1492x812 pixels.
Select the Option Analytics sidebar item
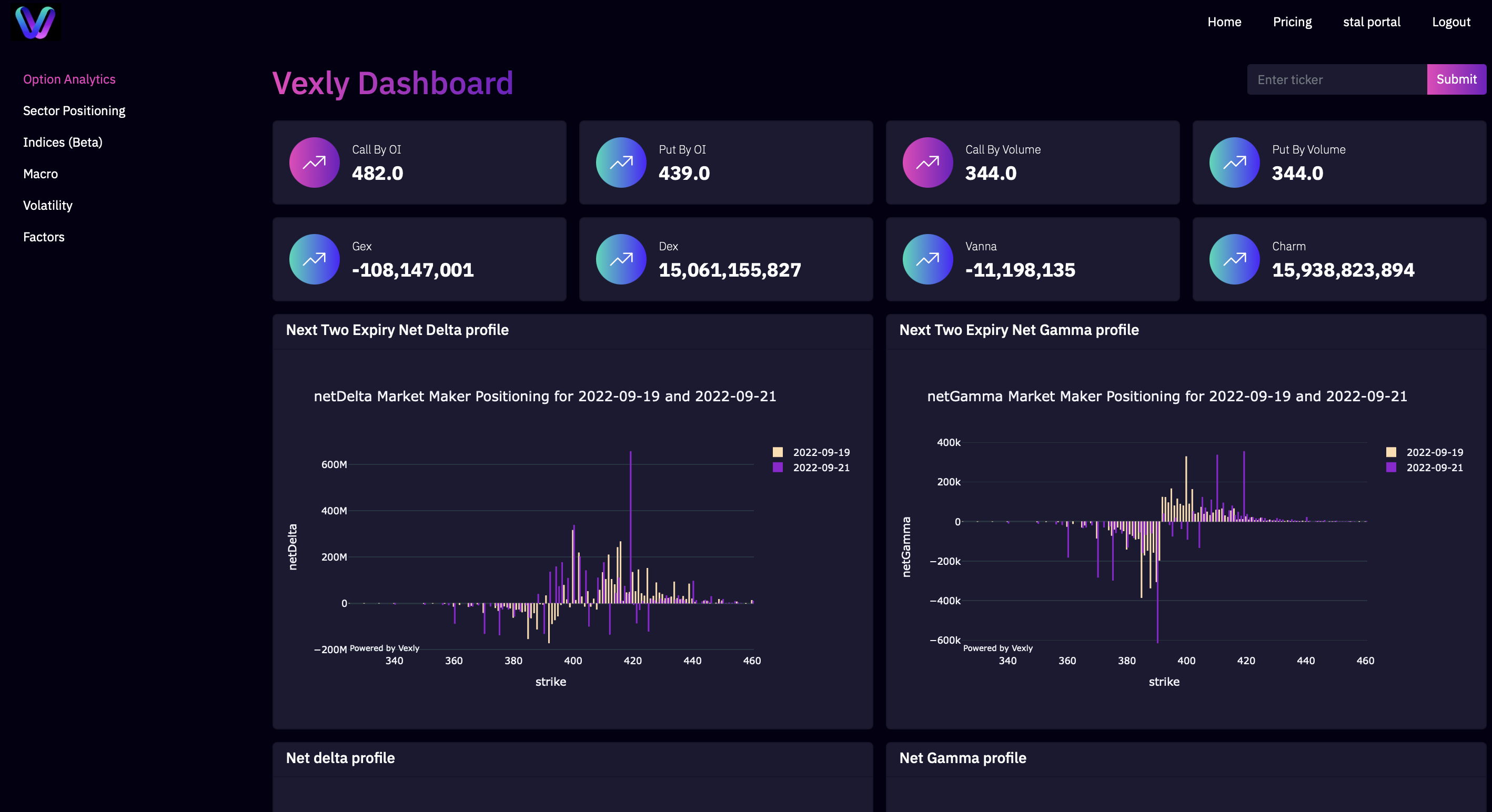tap(69, 78)
